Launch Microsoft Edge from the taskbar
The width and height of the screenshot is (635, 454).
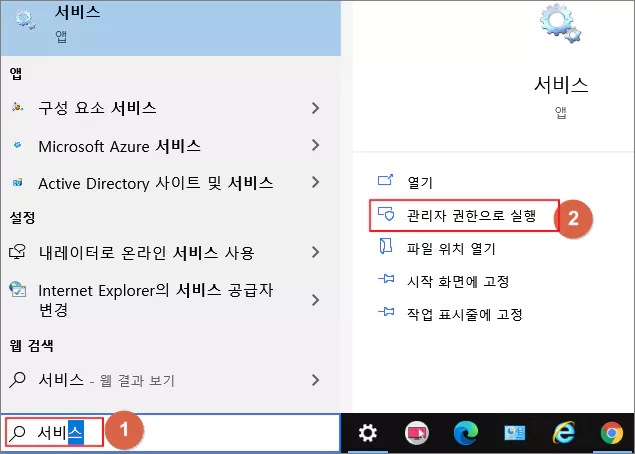click(x=466, y=433)
